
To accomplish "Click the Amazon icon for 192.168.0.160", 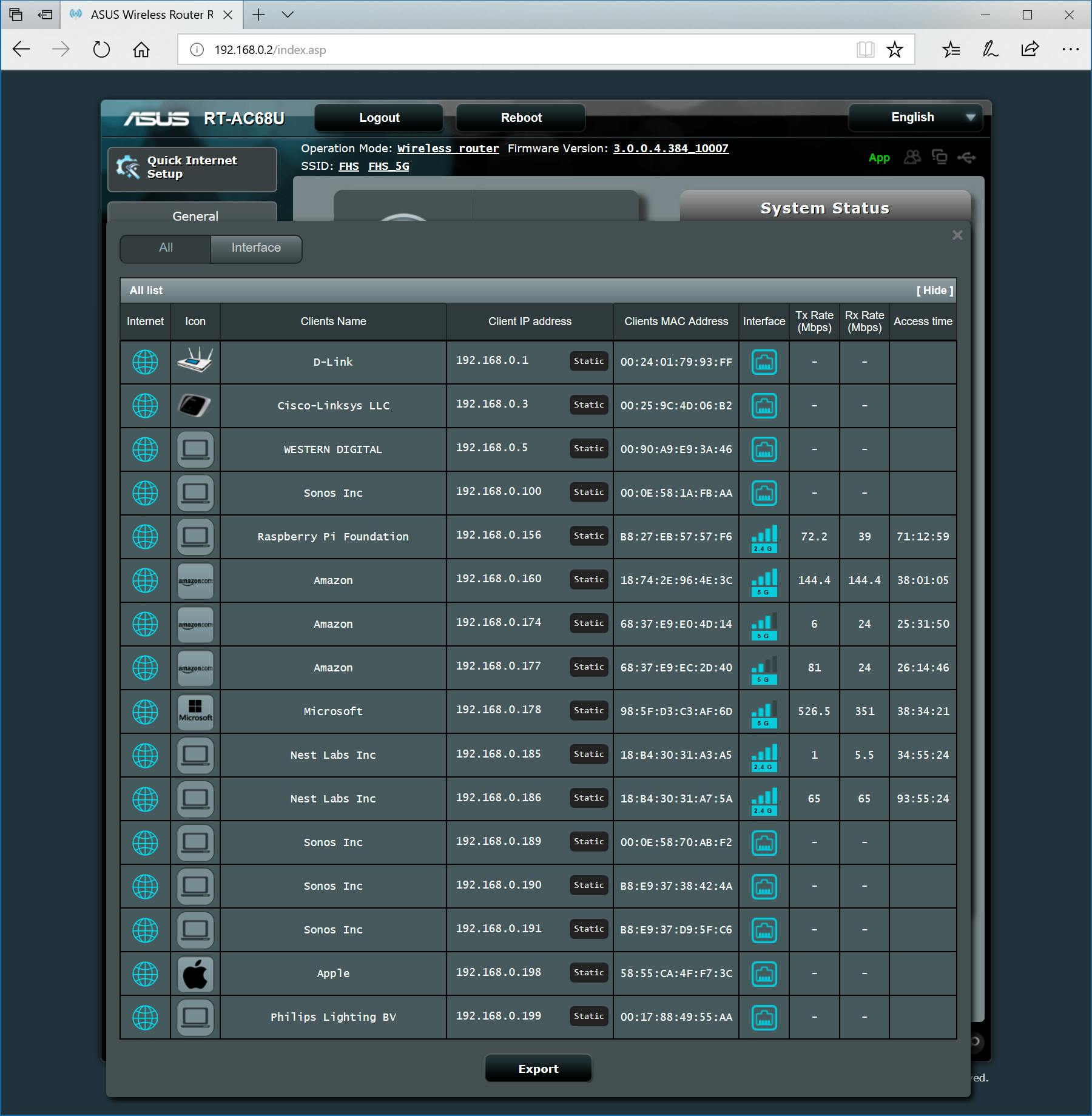I will pyautogui.click(x=195, y=580).
